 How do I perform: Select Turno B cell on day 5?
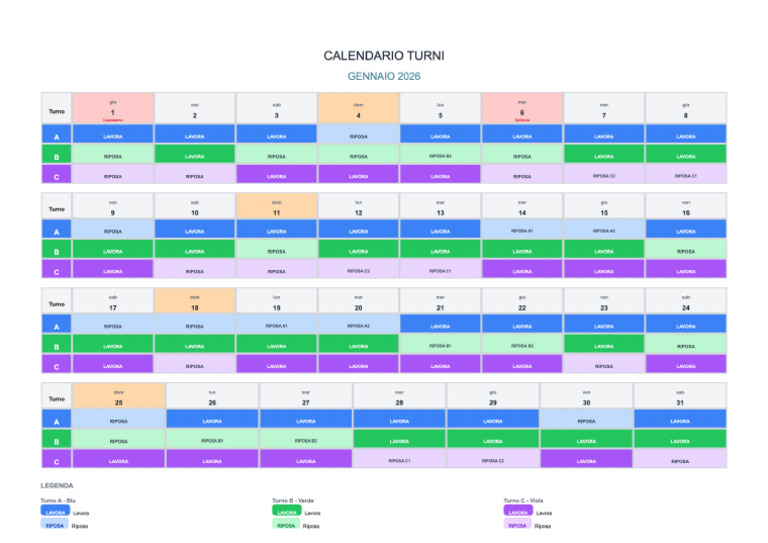[440, 154]
